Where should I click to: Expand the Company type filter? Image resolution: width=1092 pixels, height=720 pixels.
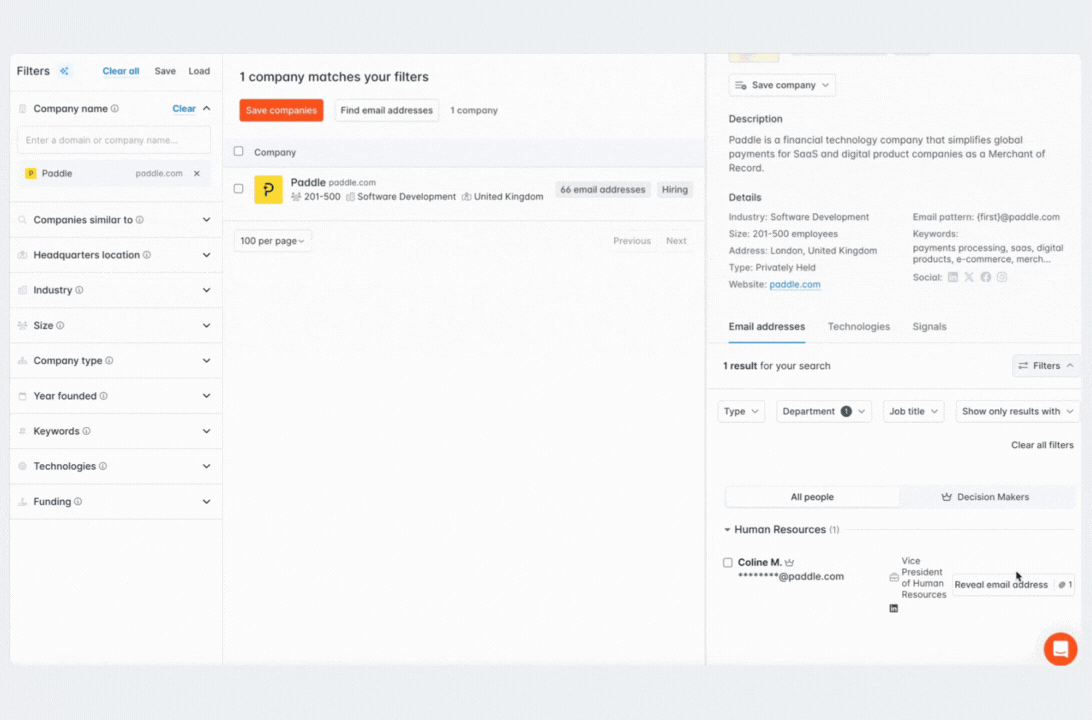coord(206,361)
